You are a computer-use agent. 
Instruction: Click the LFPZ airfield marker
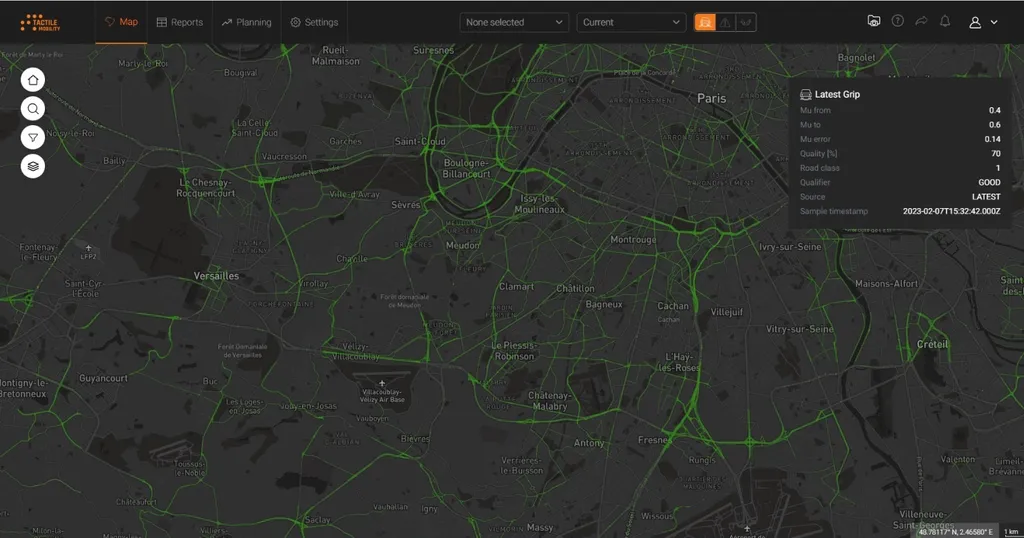pyautogui.click(x=88, y=252)
